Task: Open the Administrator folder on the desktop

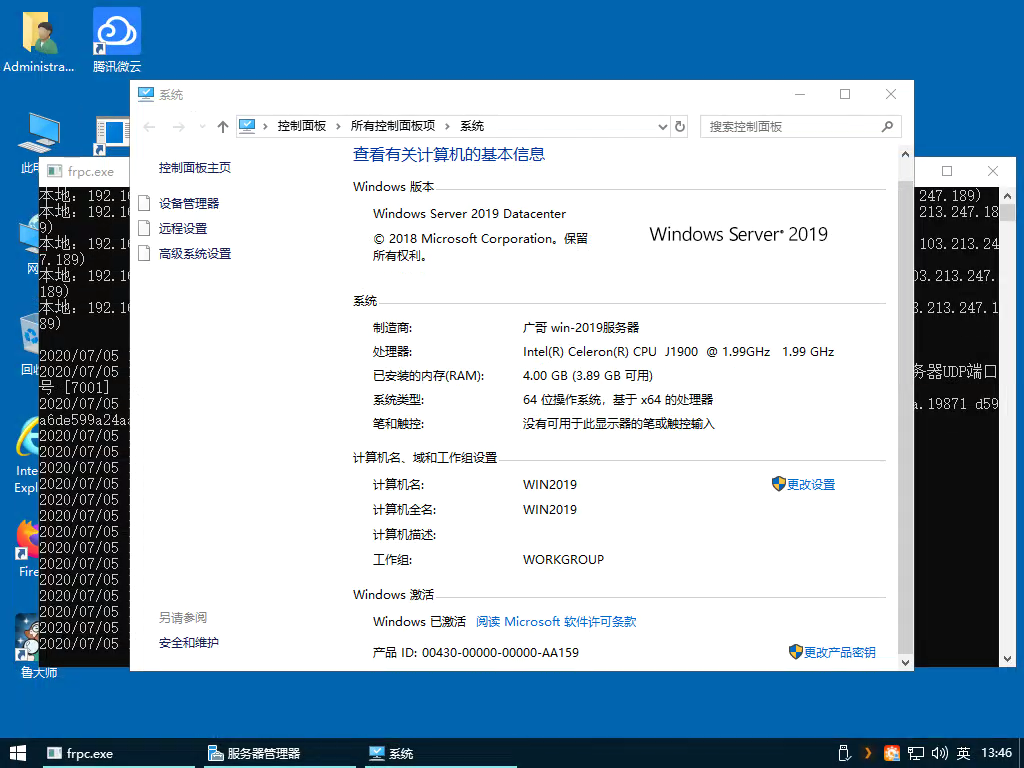Action: point(39,40)
